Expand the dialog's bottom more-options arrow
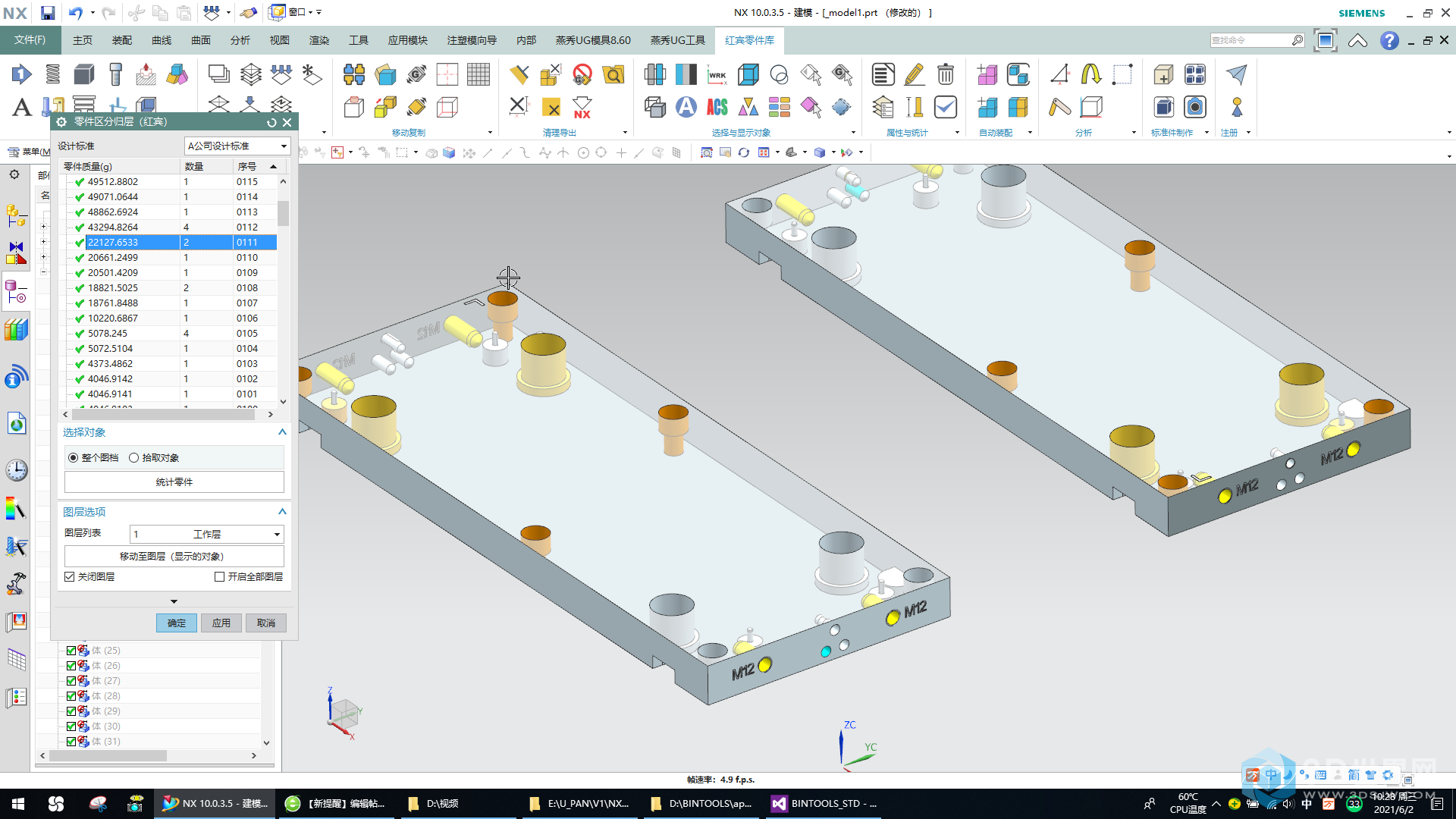Image resolution: width=1456 pixels, height=819 pixels. click(x=174, y=602)
